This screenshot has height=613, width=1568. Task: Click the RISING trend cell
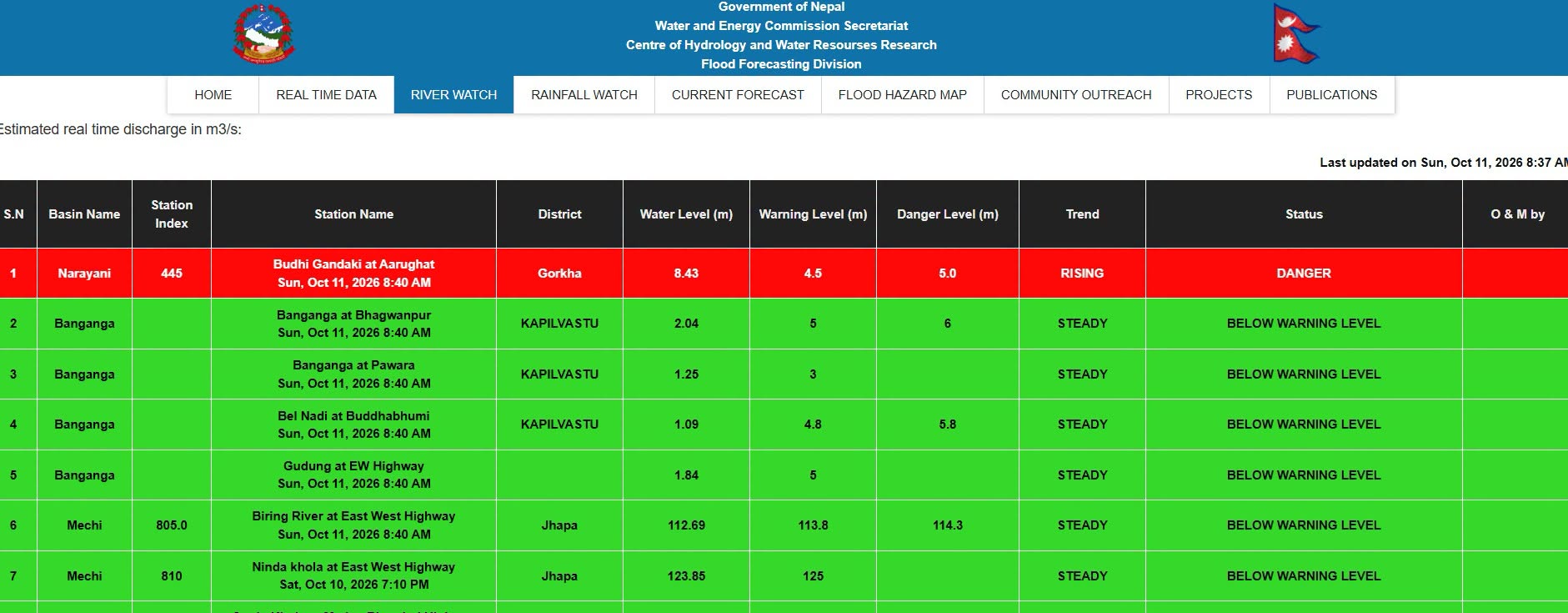pyautogui.click(x=1082, y=274)
